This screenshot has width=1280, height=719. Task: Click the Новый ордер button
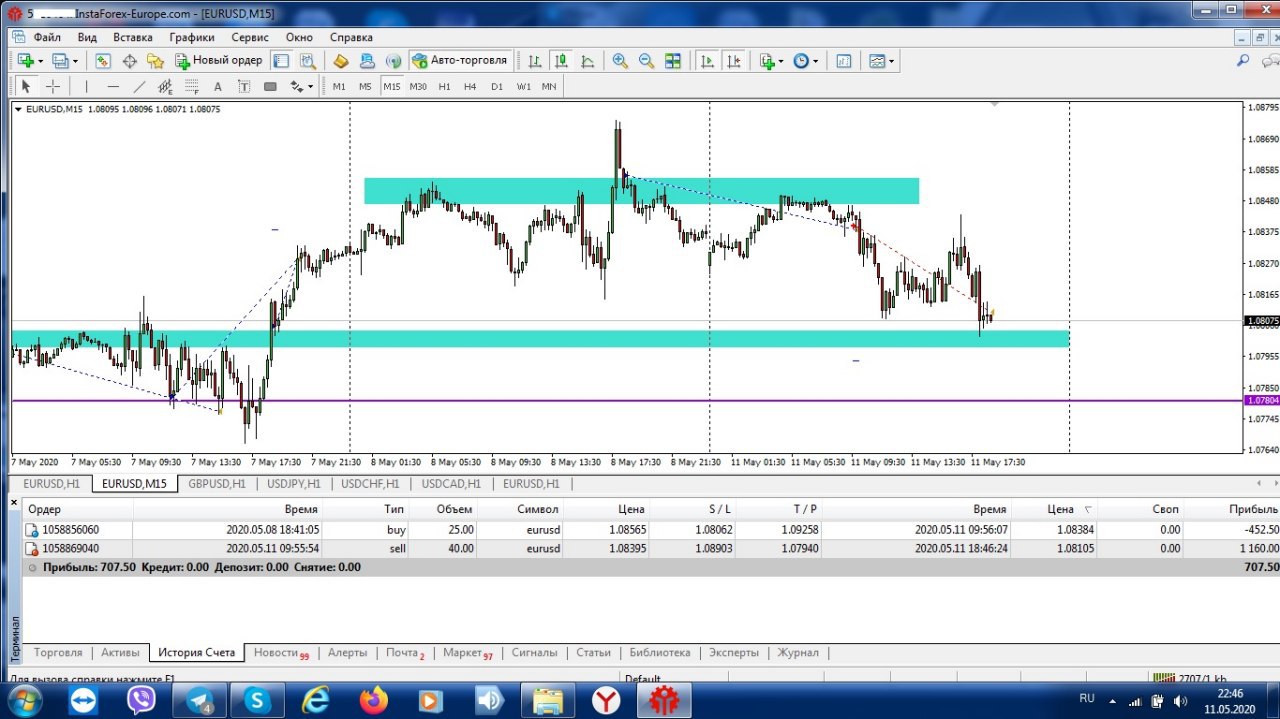(218, 61)
